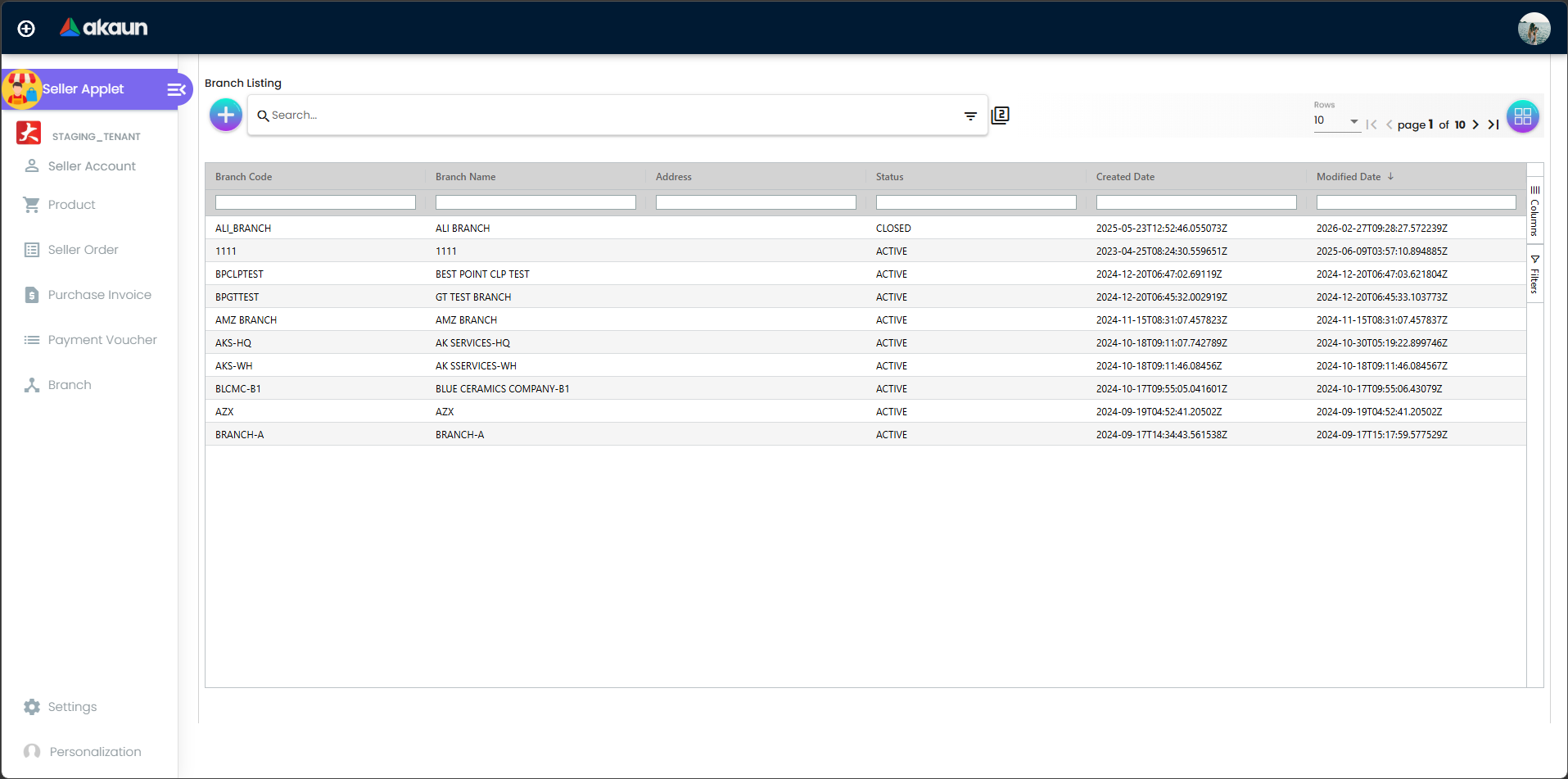Sort by Modified Date column header
Viewport: 1568px width, 779px height.
1349,177
